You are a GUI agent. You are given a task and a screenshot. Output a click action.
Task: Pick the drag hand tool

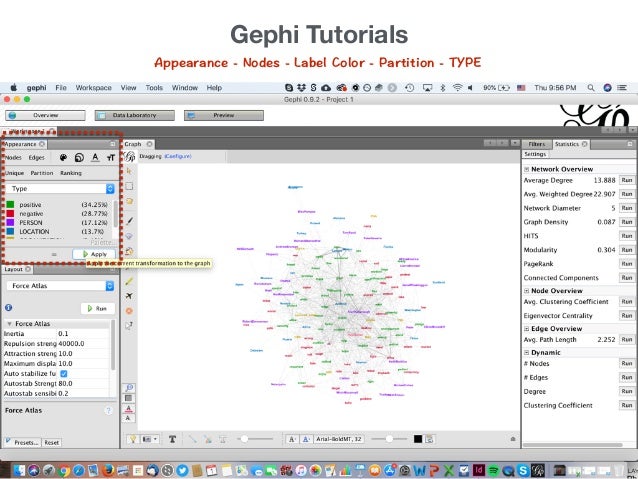click(x=129, y=201)
